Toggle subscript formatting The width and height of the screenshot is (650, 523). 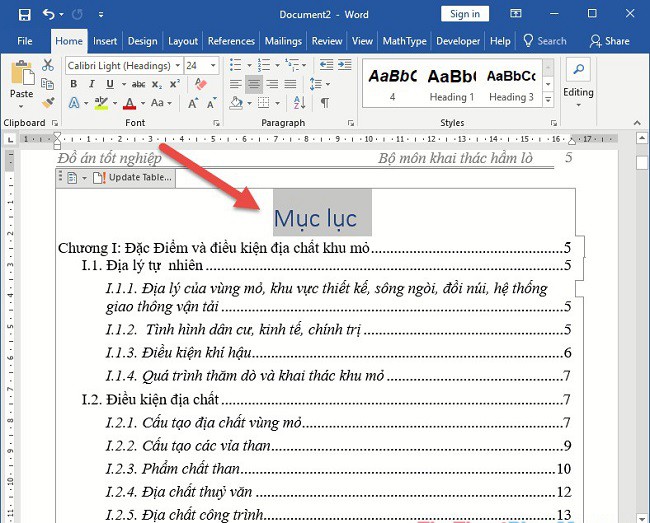tap(157, 85)
